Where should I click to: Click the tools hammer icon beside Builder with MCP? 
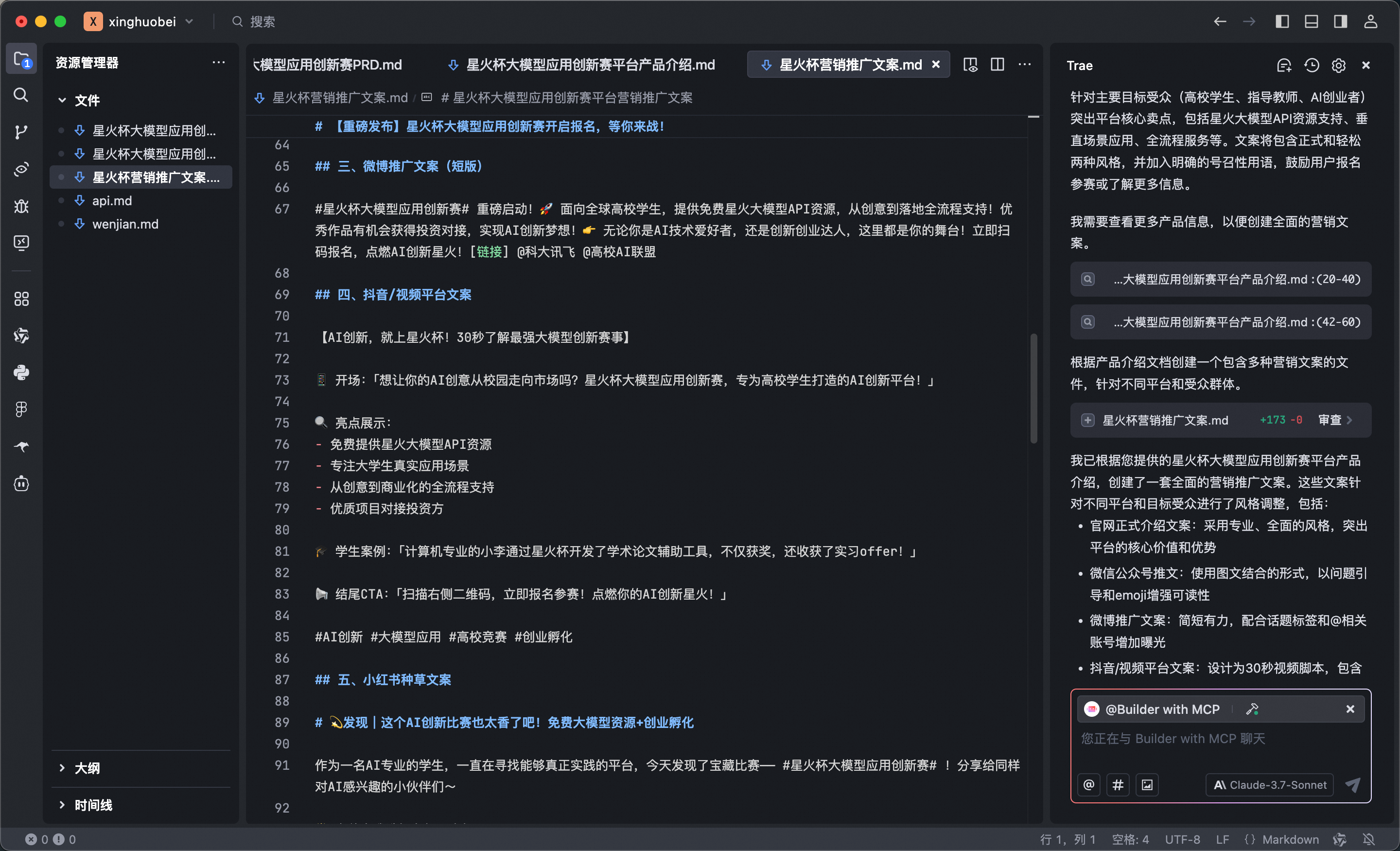1252,709
